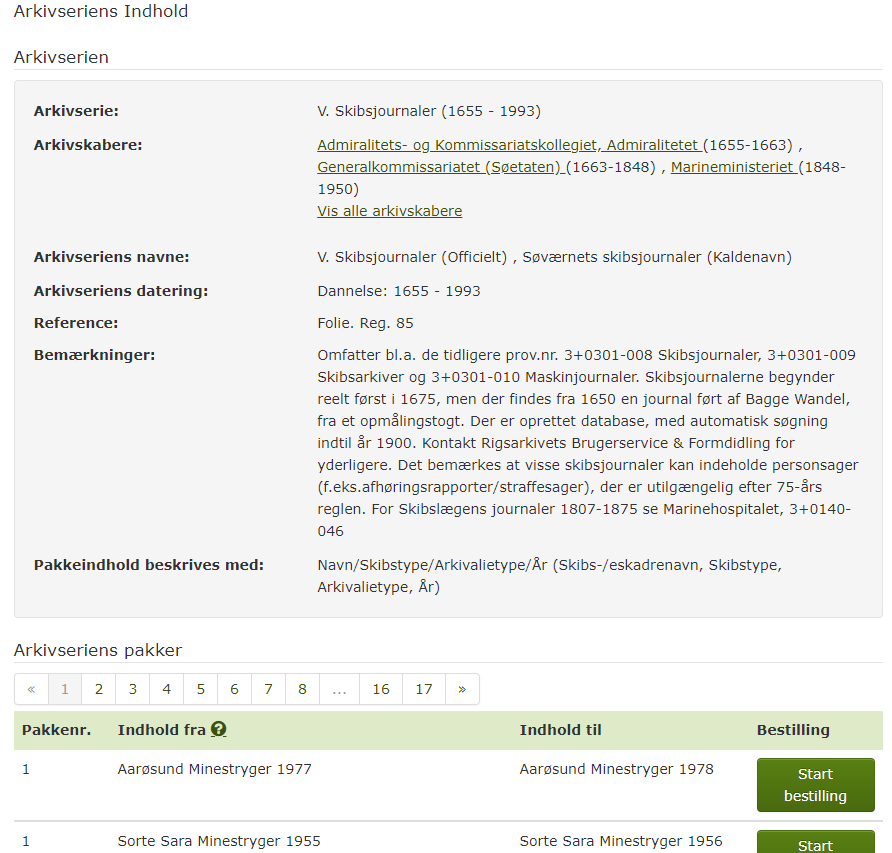Image resolution: width=892 pixels, height=853 pixels.
Task: Click the Dannelse: 1655 - 1993 text
Action: coord(399,291)
